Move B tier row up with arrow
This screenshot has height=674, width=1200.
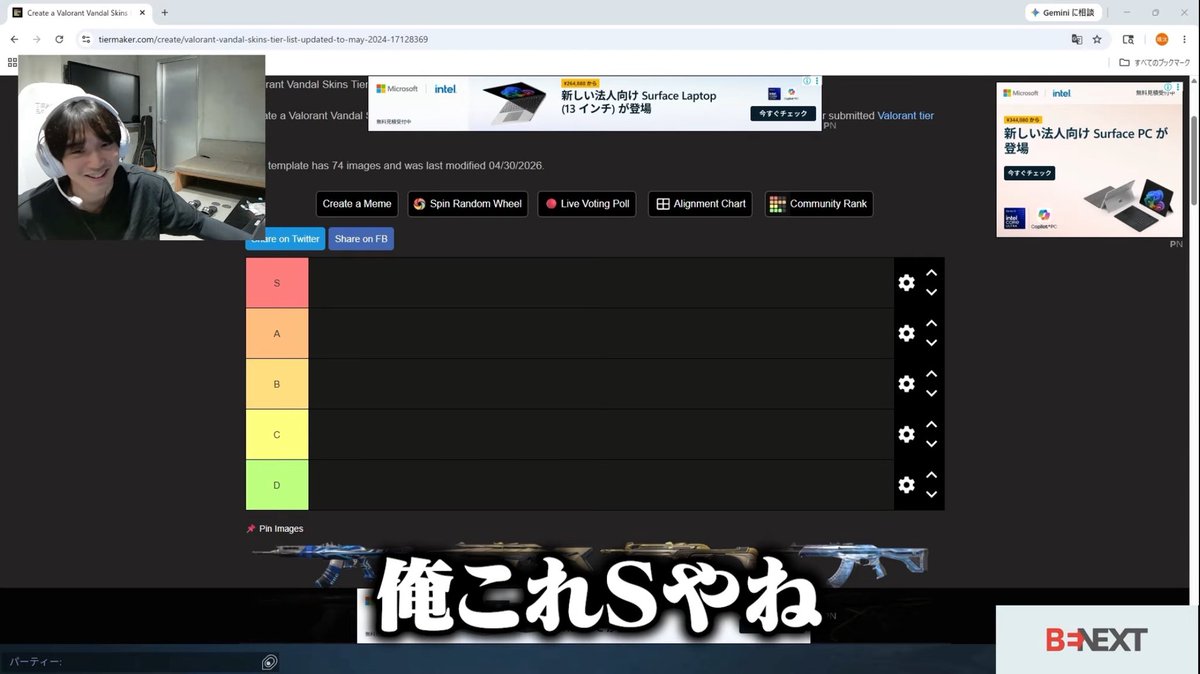pyautogui.click(x=931, y=374)
